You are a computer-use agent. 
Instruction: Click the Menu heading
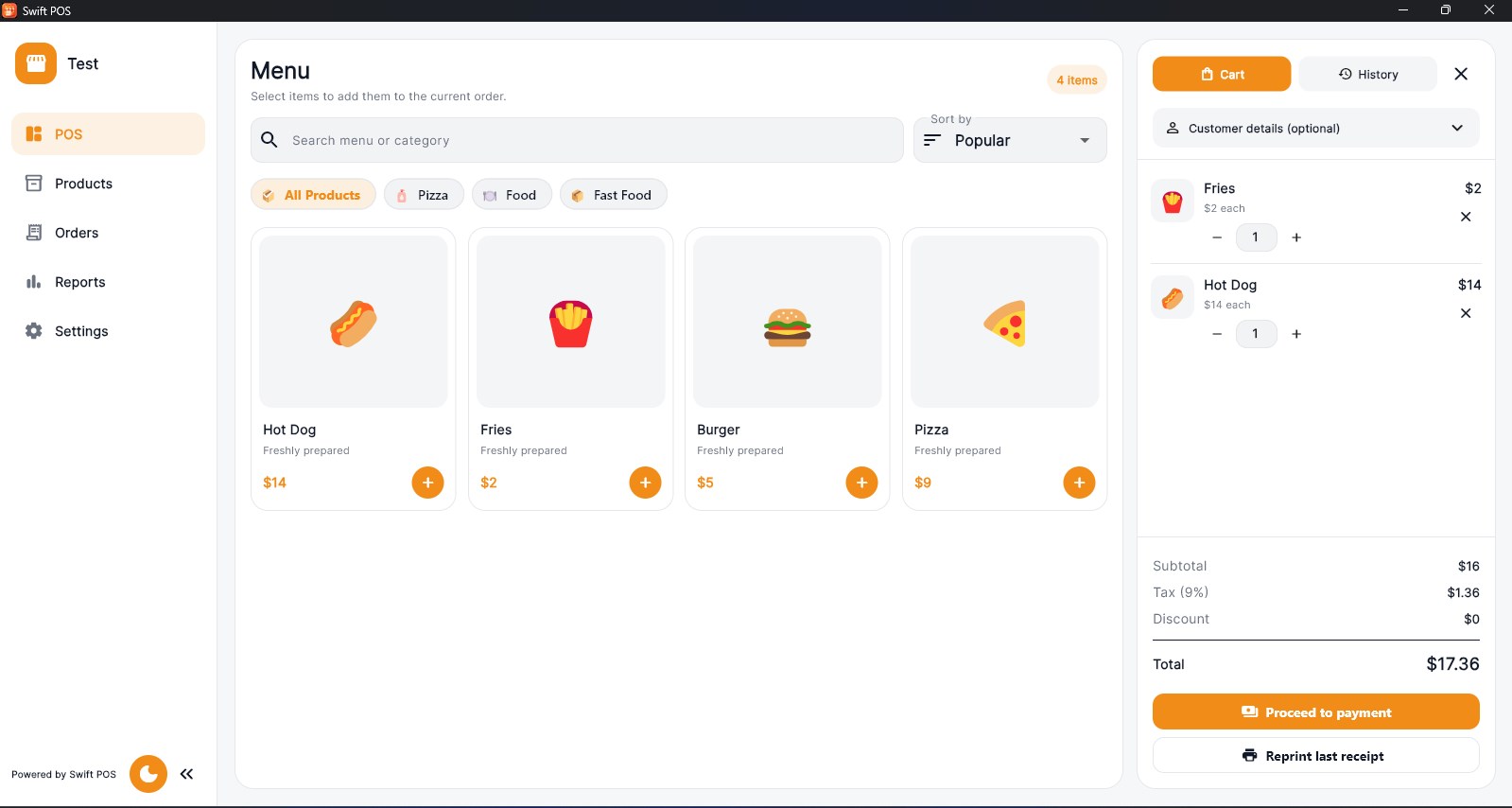(280, 71)
